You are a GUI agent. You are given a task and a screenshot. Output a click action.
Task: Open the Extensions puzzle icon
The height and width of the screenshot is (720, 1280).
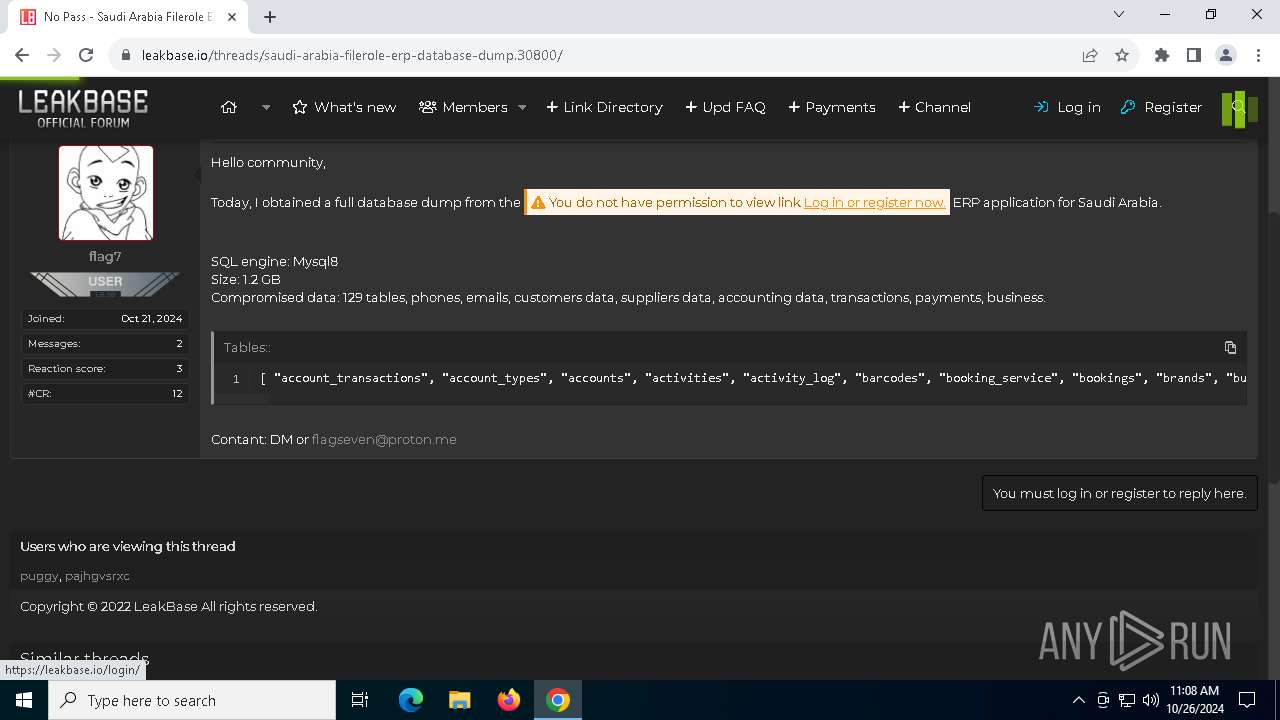click(1162, 55)
